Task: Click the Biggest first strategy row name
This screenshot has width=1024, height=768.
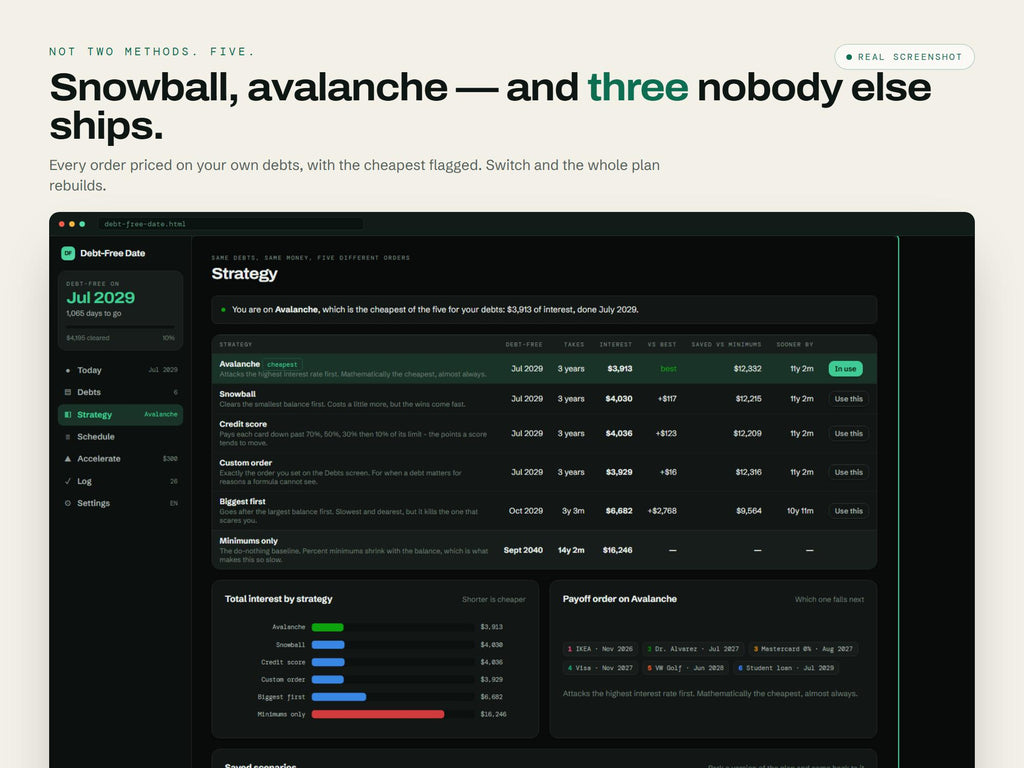Action: tap(242, 502)
